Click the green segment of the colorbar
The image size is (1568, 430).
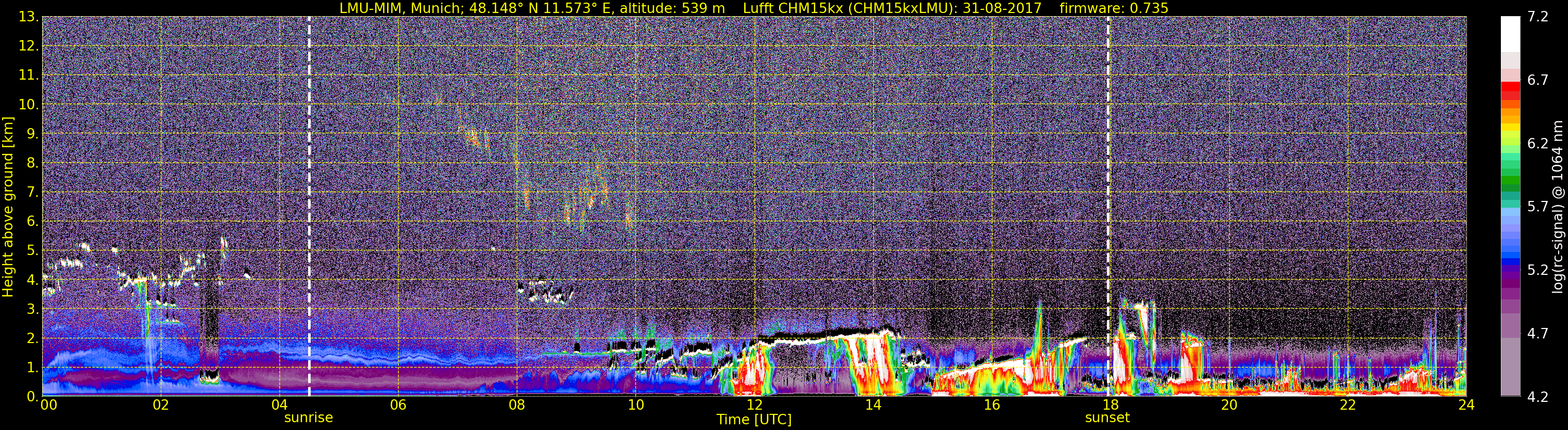(x=1510, y=180)
